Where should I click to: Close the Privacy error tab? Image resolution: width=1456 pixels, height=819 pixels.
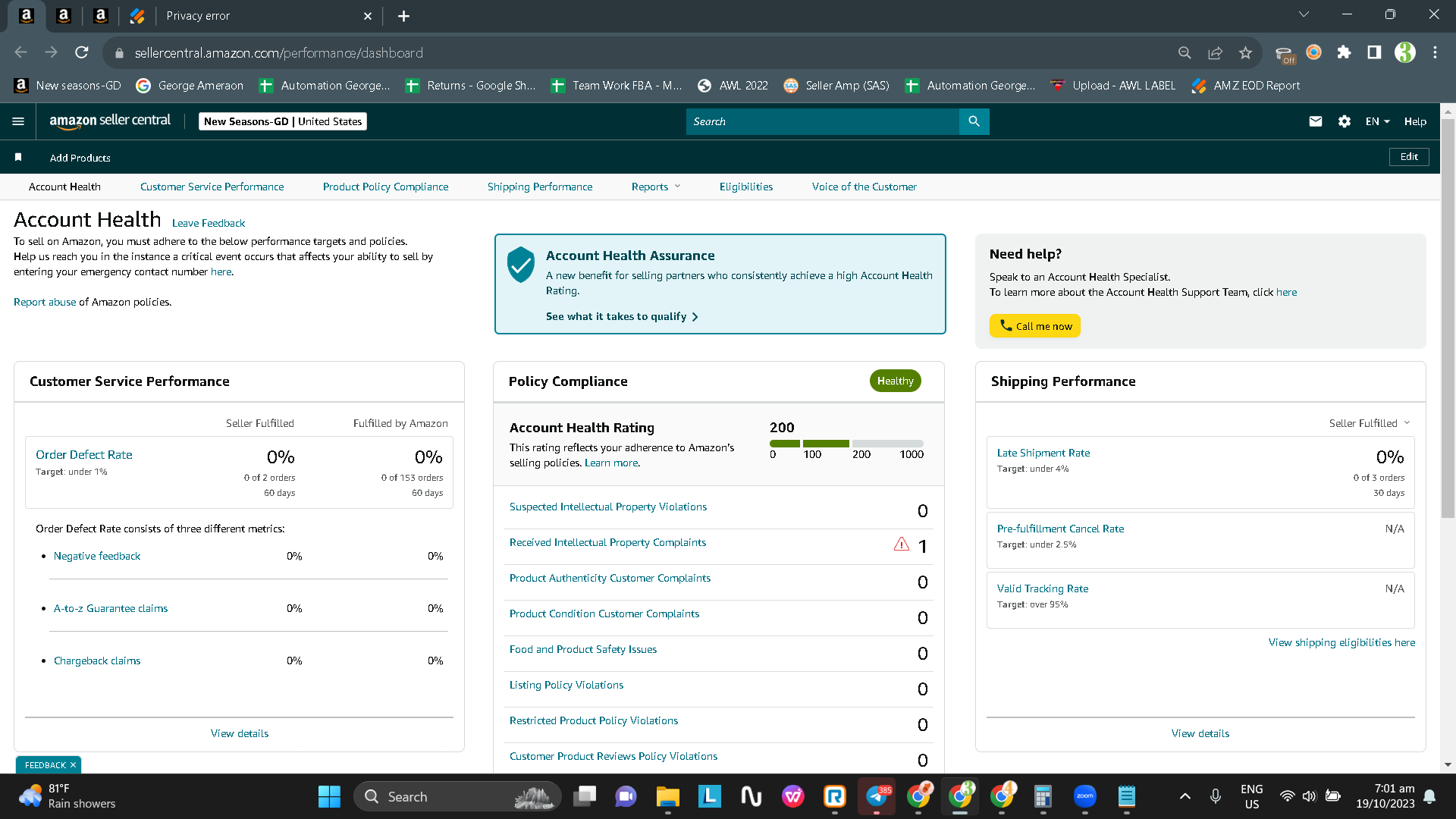368,16
